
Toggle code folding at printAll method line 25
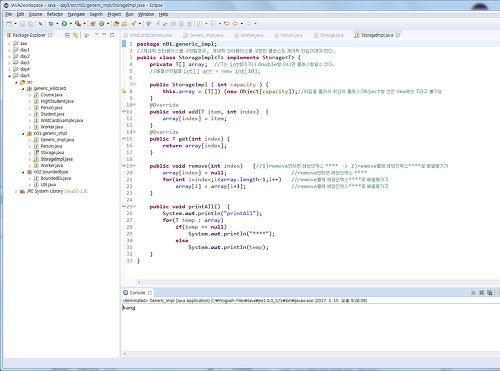[x=134, y=207]
